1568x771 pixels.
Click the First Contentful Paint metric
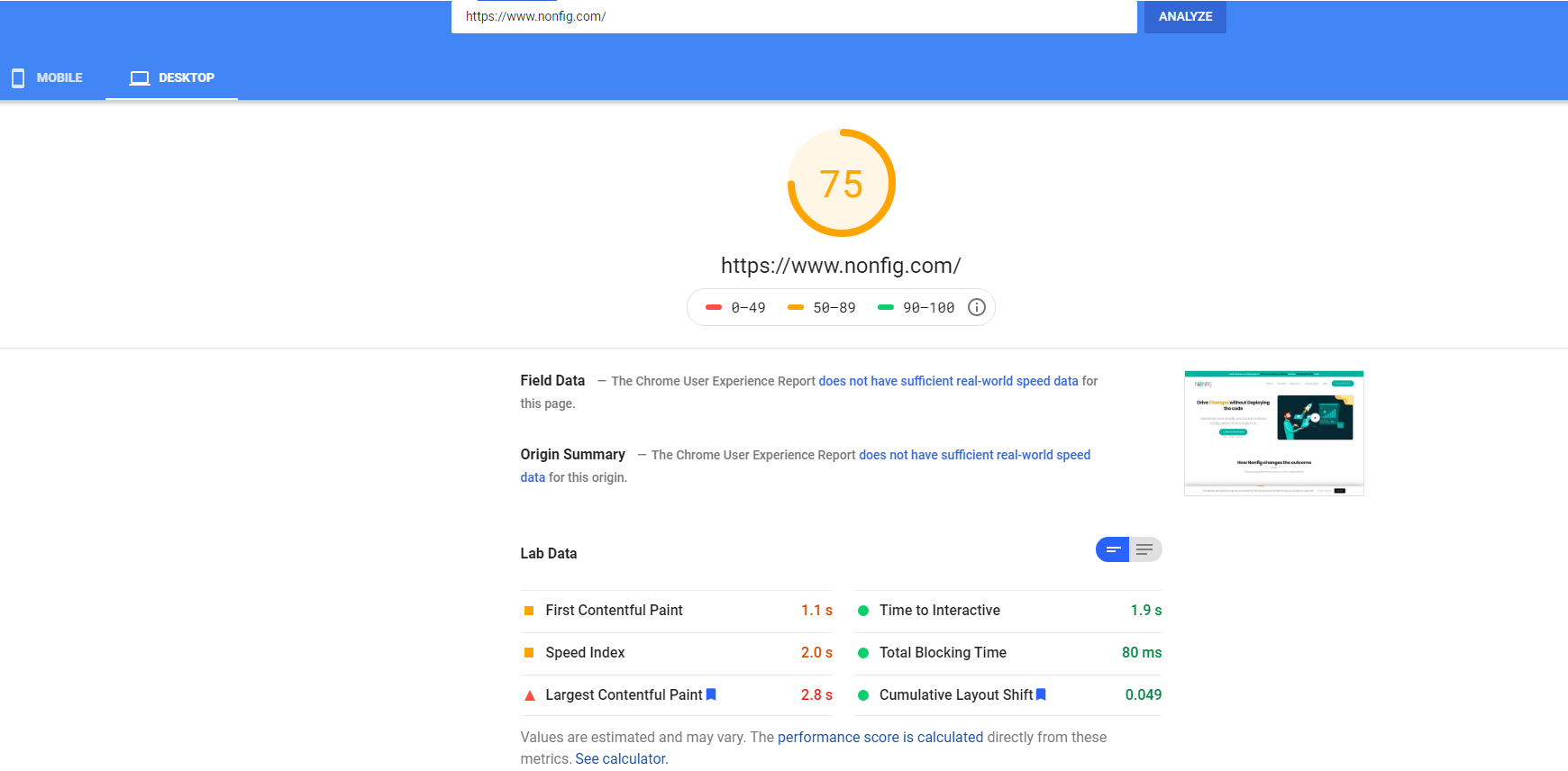677,611
